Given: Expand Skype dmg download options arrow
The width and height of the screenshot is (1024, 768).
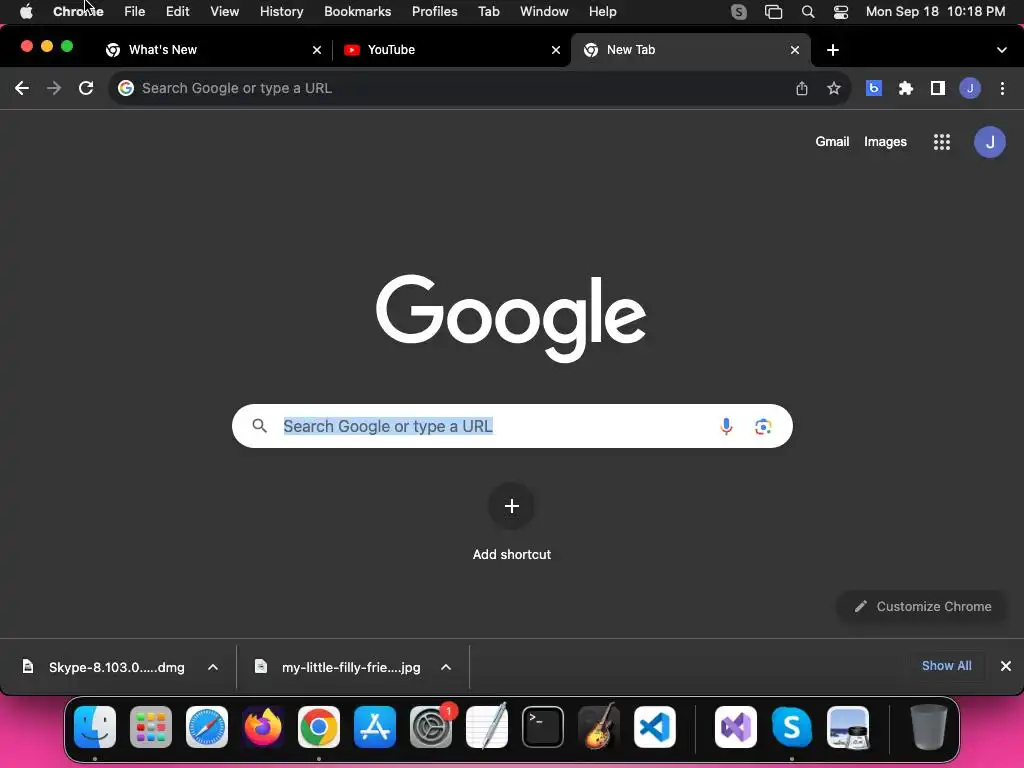Looking at the screenshot, I should 213,667.
